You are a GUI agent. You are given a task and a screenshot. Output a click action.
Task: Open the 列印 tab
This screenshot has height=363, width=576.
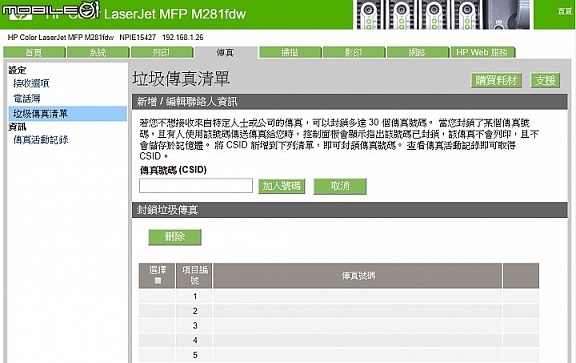[162, 52]
